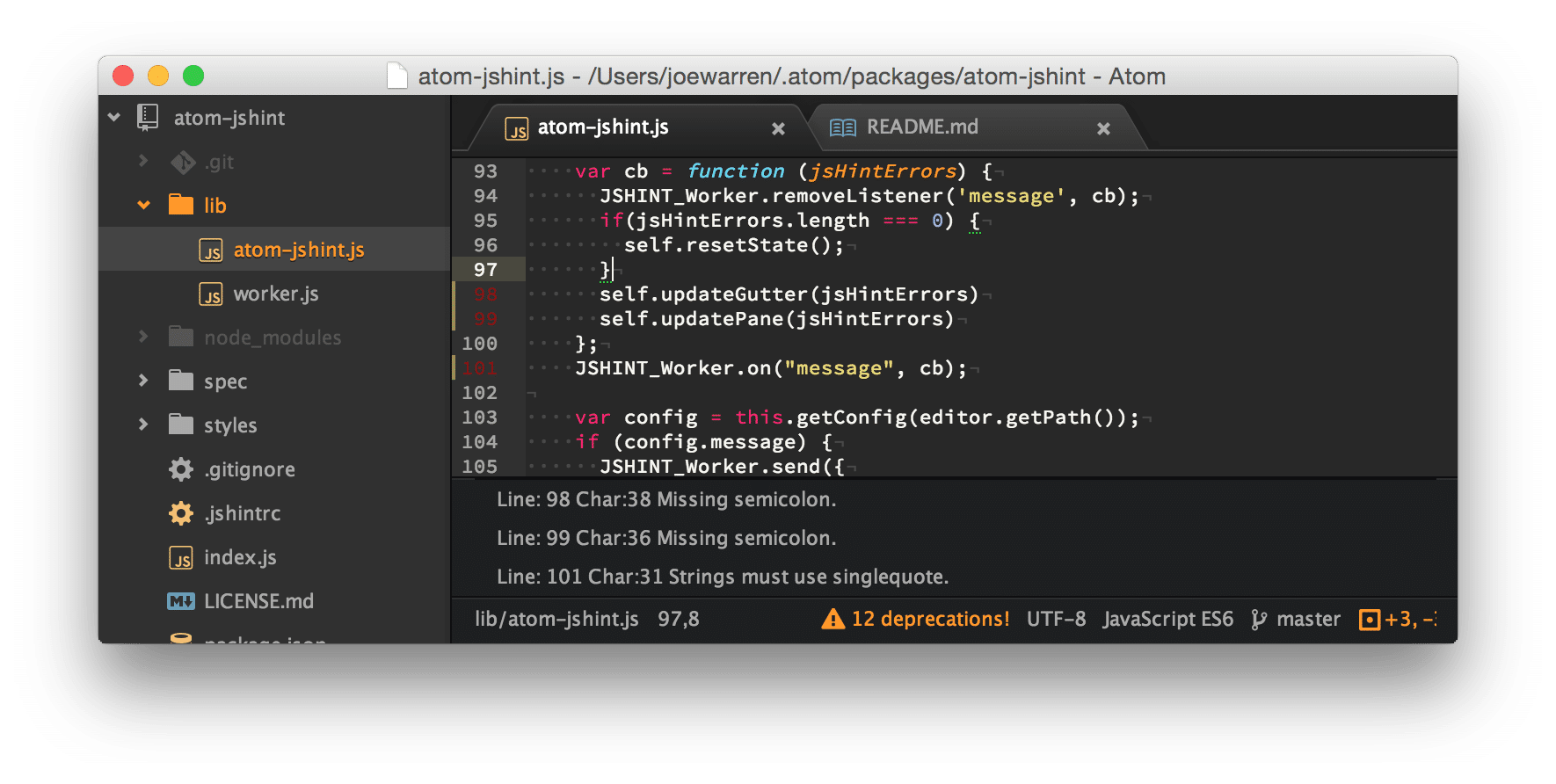Collapse the atom-jshint project root

tap(114, 117)
